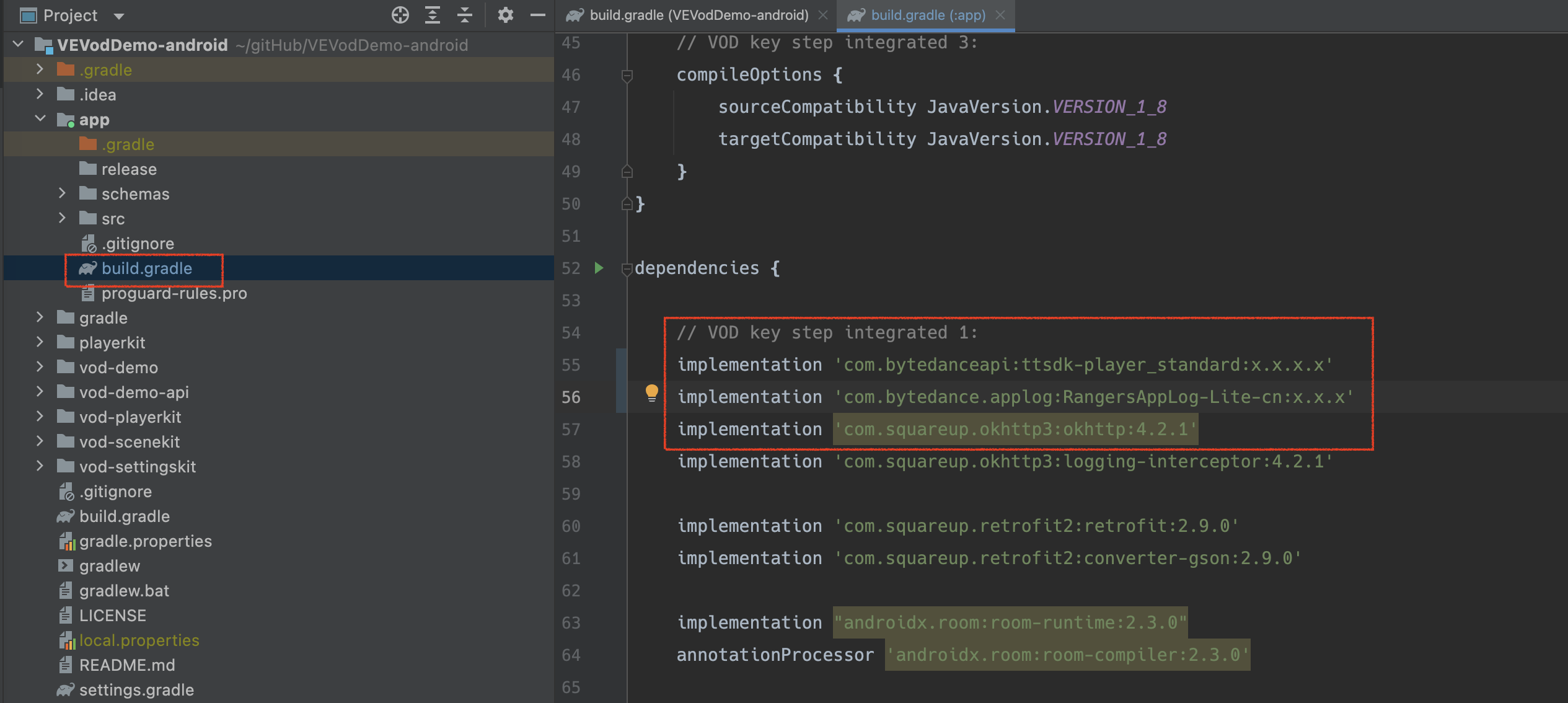Expand the .idea folder

coord(40,94)
